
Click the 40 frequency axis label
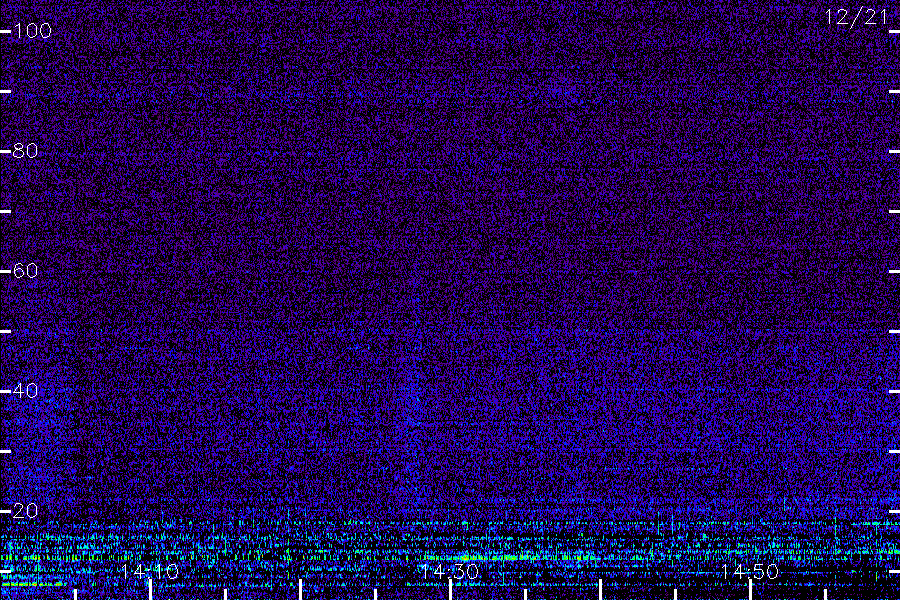[x=25, y=390]
